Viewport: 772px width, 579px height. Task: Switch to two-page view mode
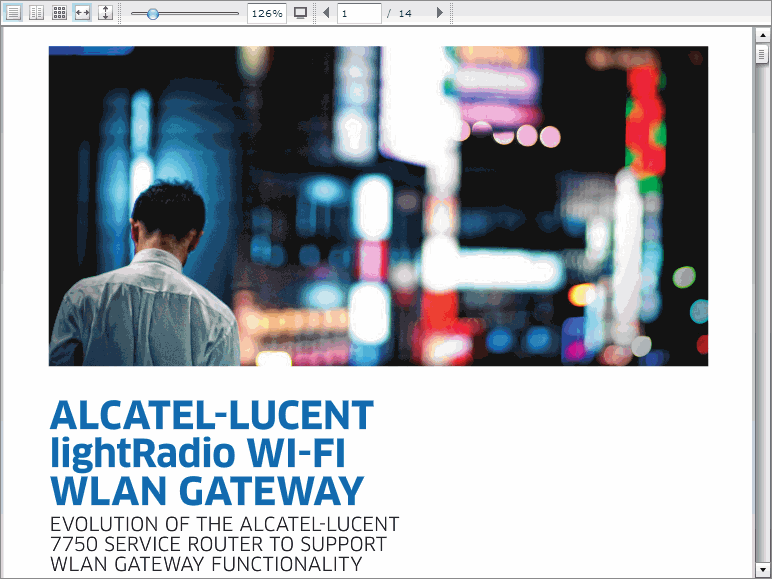pos(36,13)
